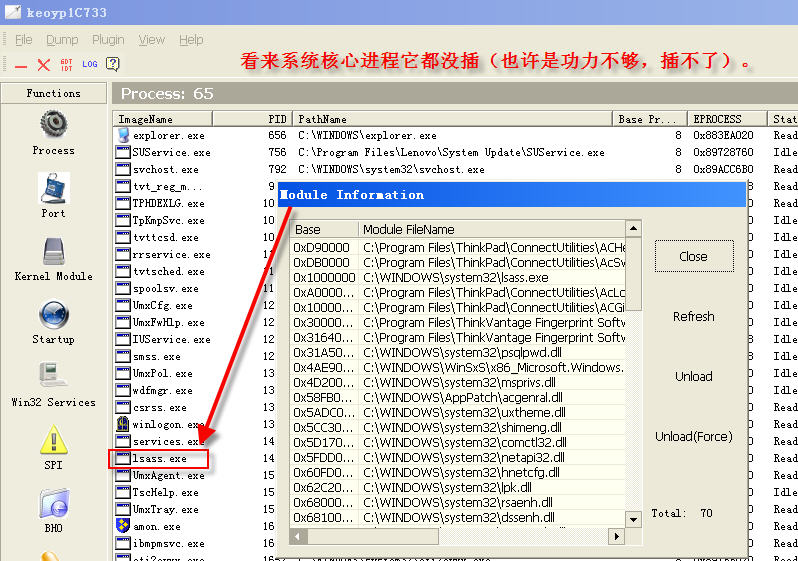Open the BHO function icon

[53, 503]
